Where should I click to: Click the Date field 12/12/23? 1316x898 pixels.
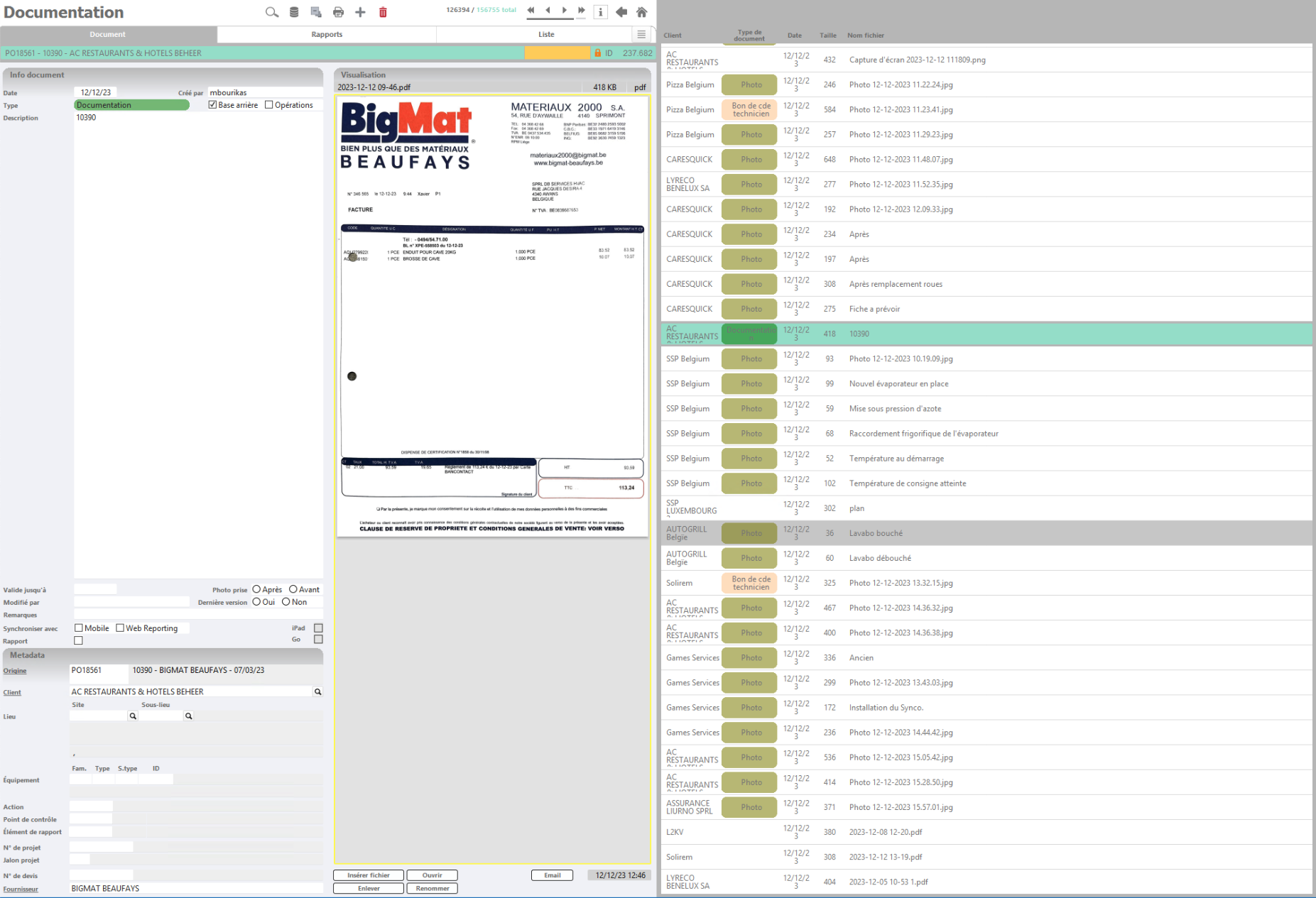tap(96, 92)
